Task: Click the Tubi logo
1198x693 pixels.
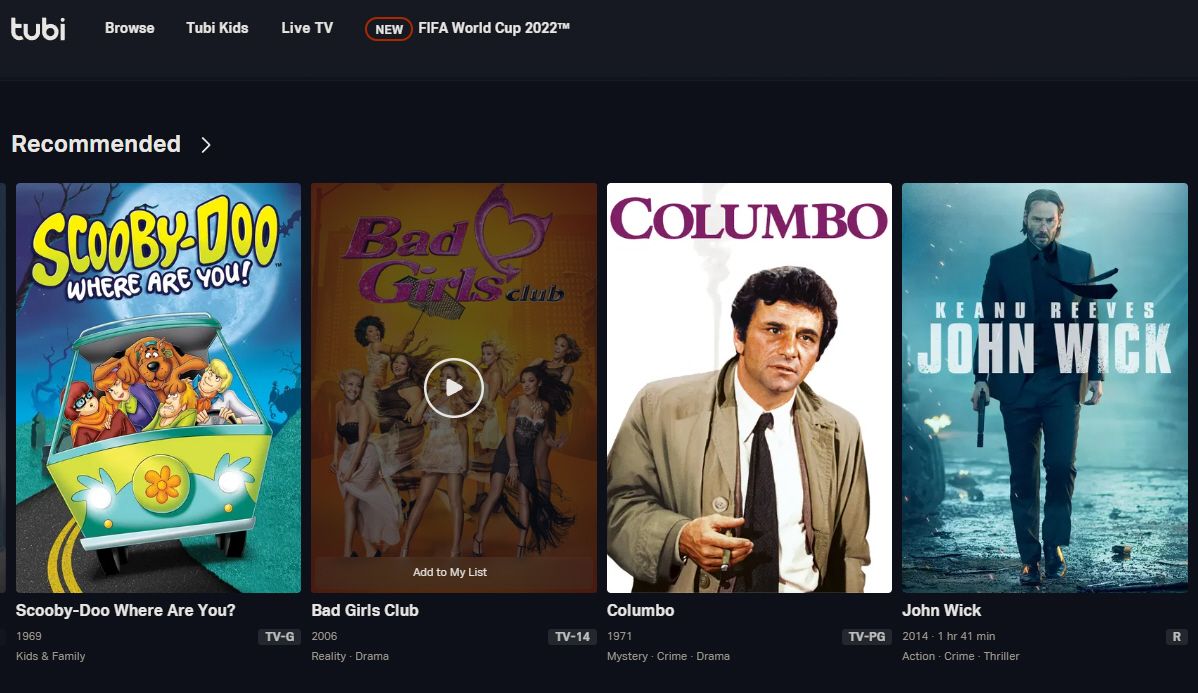Action: pyautogui.click(x=37, y=28)
